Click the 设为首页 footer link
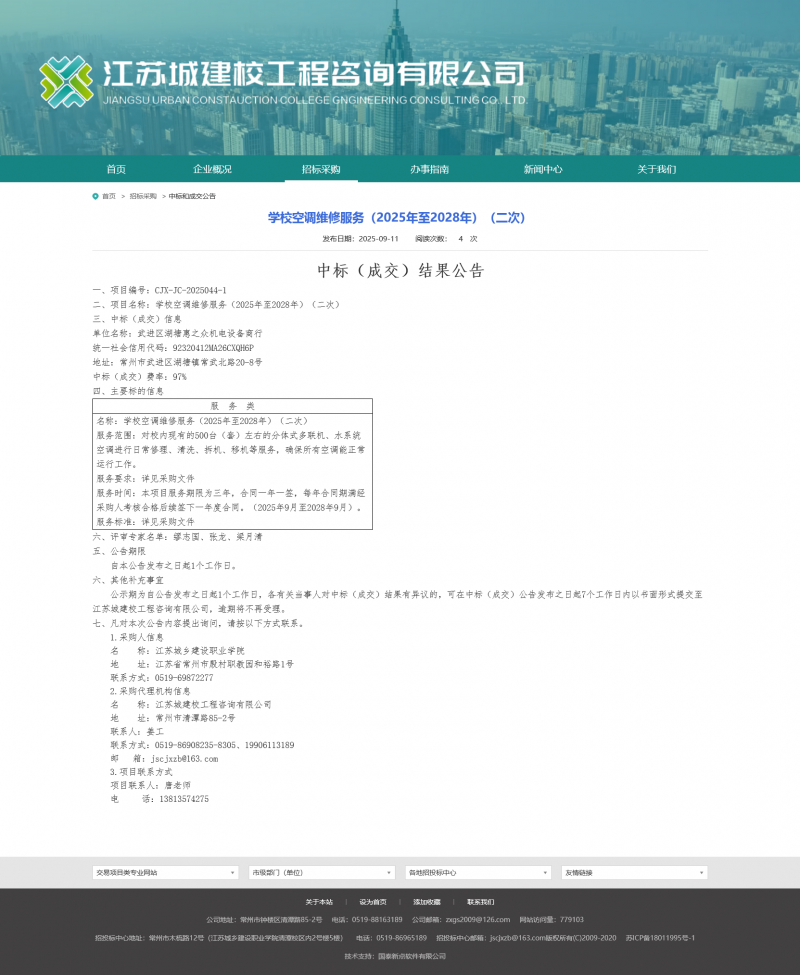The image size is (800, 975). (373, 902)
